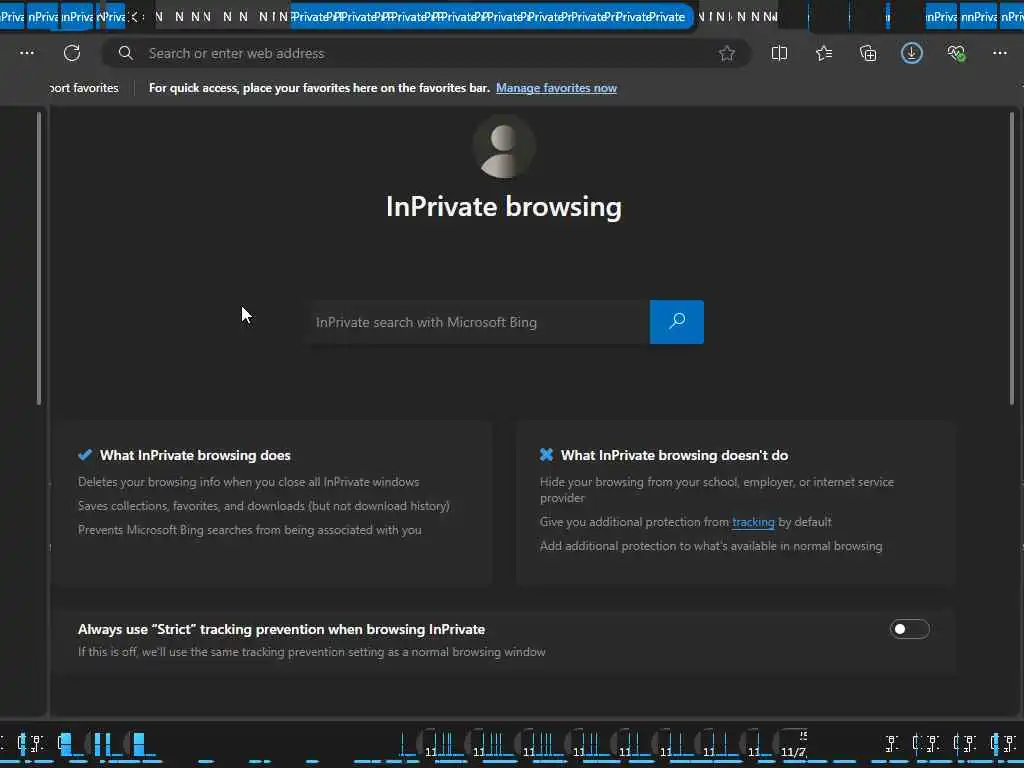The image size is (1024, 768).
Task: Open the Favorites list icon
Action: pyautogui.click(x=824, y=54)
